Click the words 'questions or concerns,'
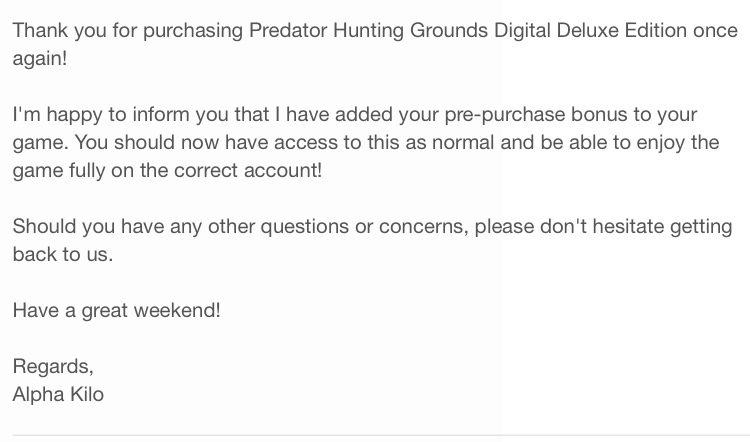This screenshot has width=750, height=442. tap(364, 227)
